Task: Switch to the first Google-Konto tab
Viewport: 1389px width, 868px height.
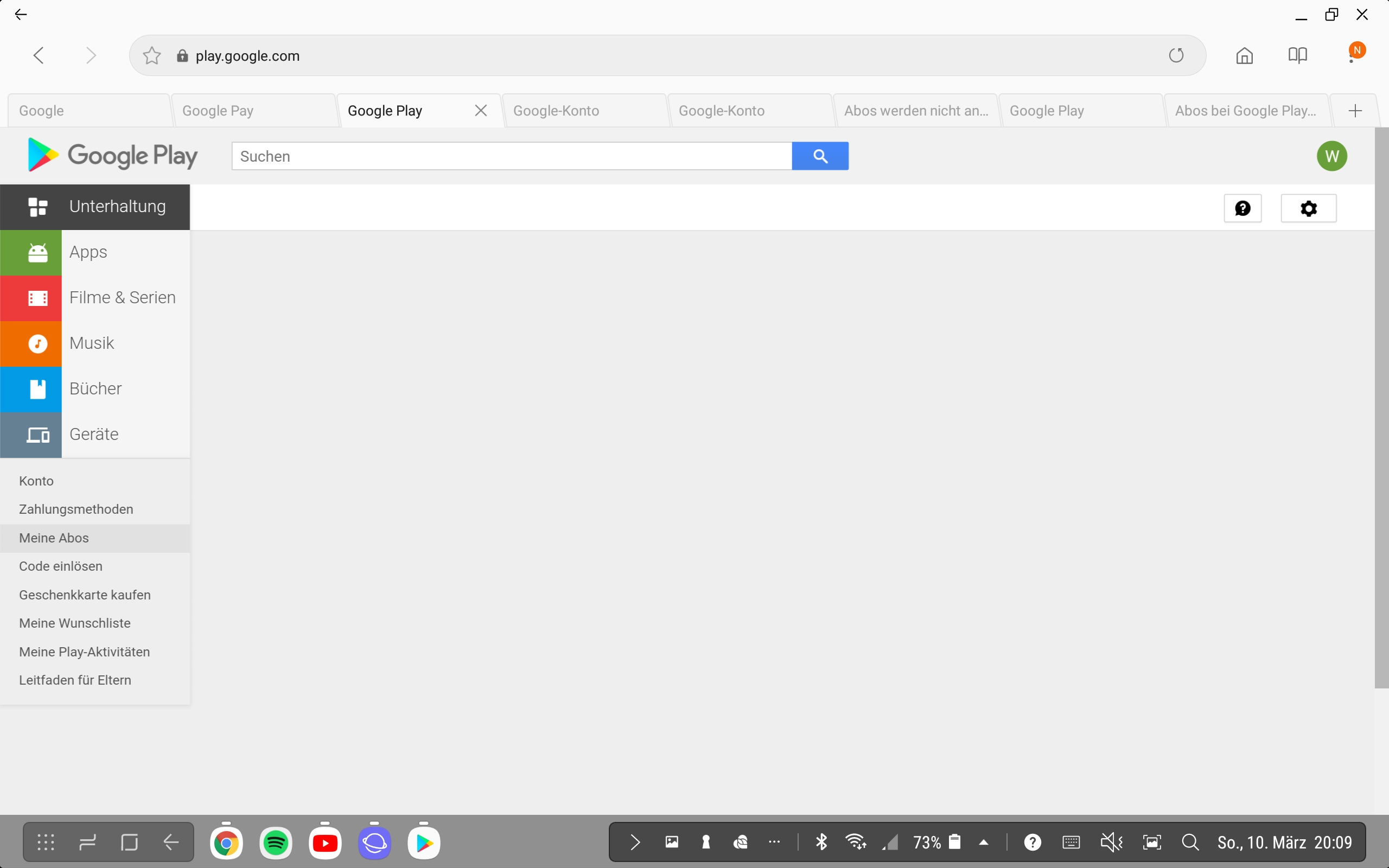Action: (584, 111)
